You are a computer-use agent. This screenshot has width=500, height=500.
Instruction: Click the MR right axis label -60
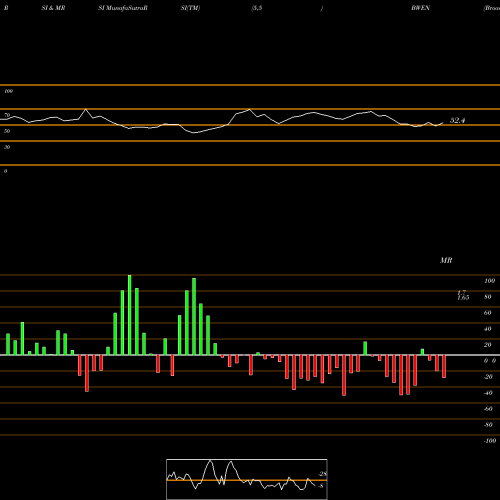tap(488, 409)
